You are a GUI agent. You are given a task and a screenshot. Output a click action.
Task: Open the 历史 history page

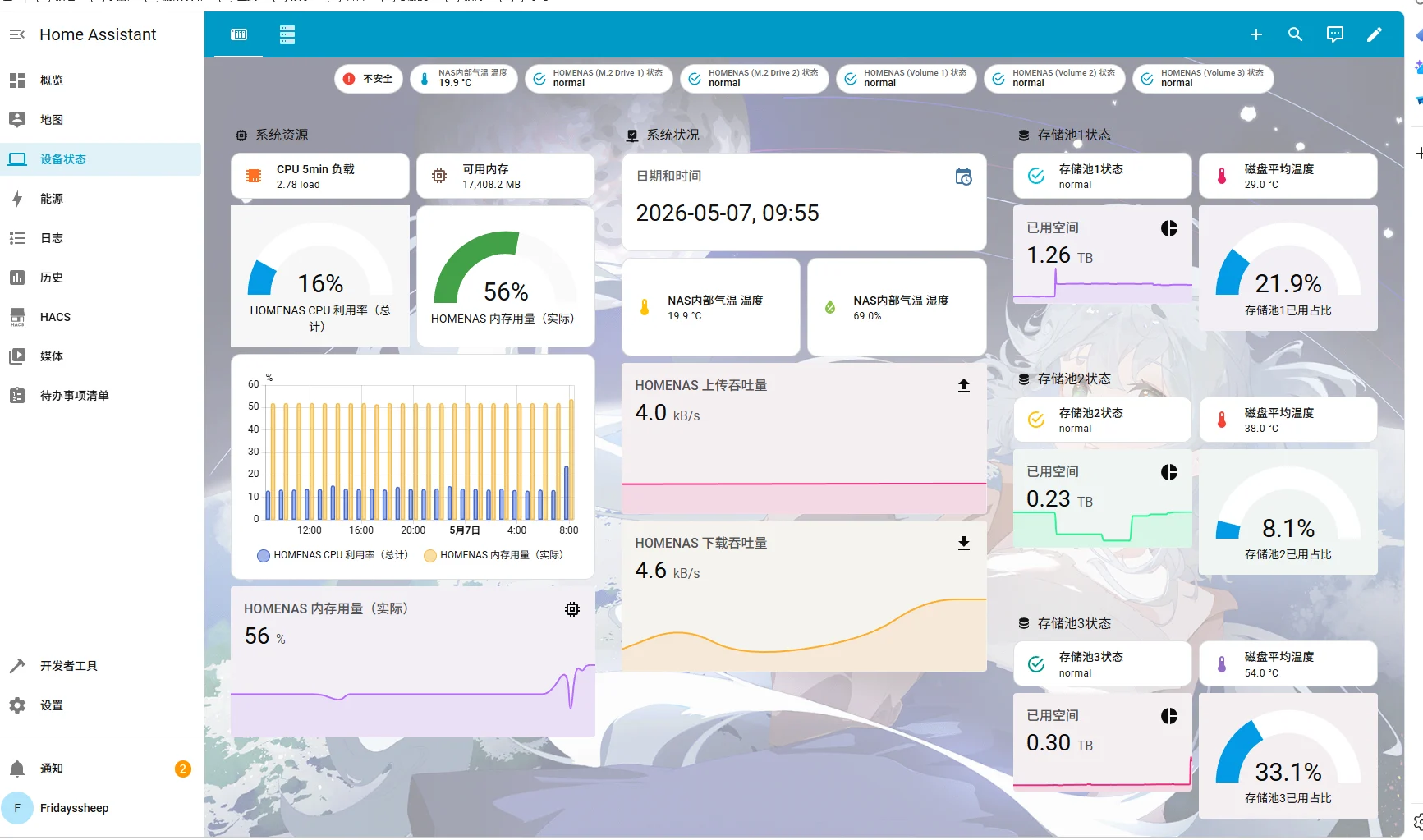point(100,278)
